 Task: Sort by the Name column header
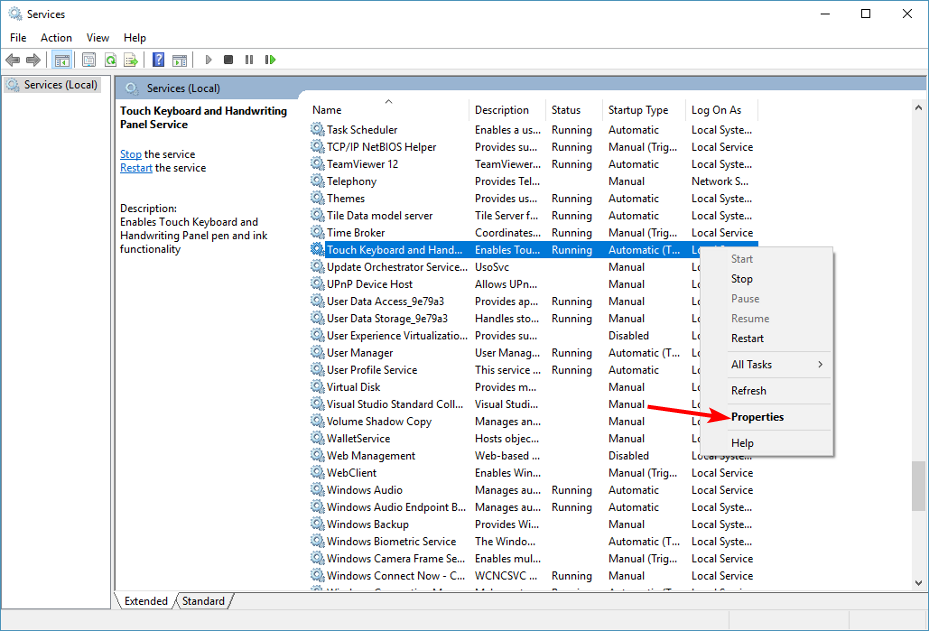point(388,110)
